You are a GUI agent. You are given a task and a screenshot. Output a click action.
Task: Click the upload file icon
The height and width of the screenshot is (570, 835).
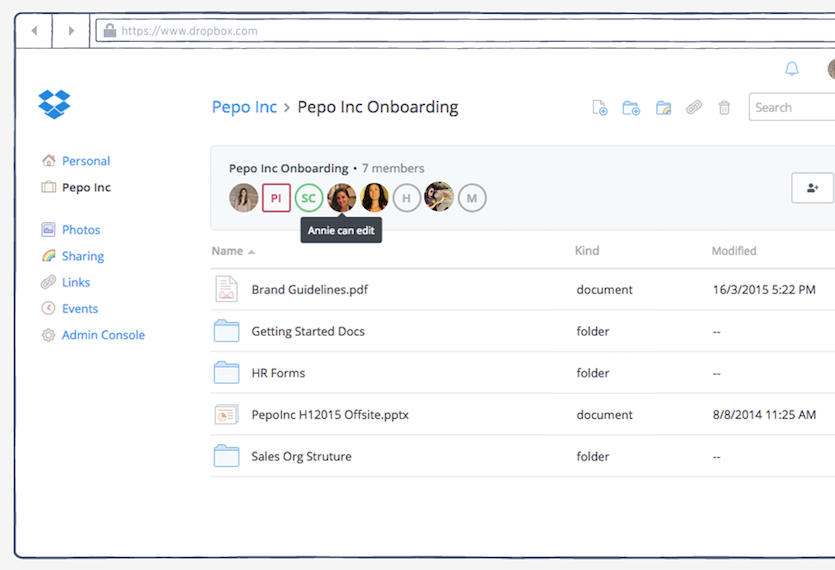[x=600, y=108]
